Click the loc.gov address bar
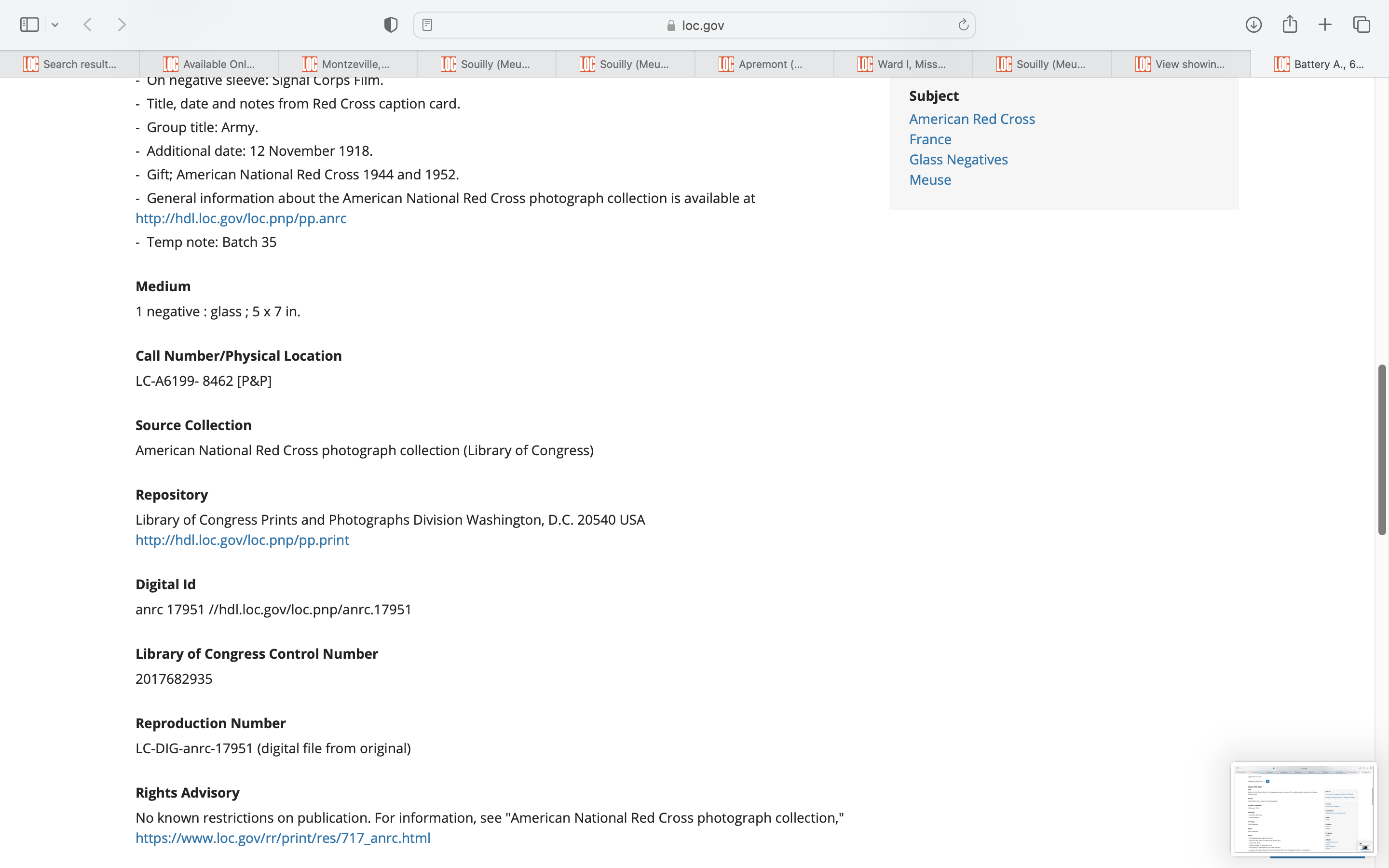This screenshot has height=868, width=1389. click(x=694, y=25)
